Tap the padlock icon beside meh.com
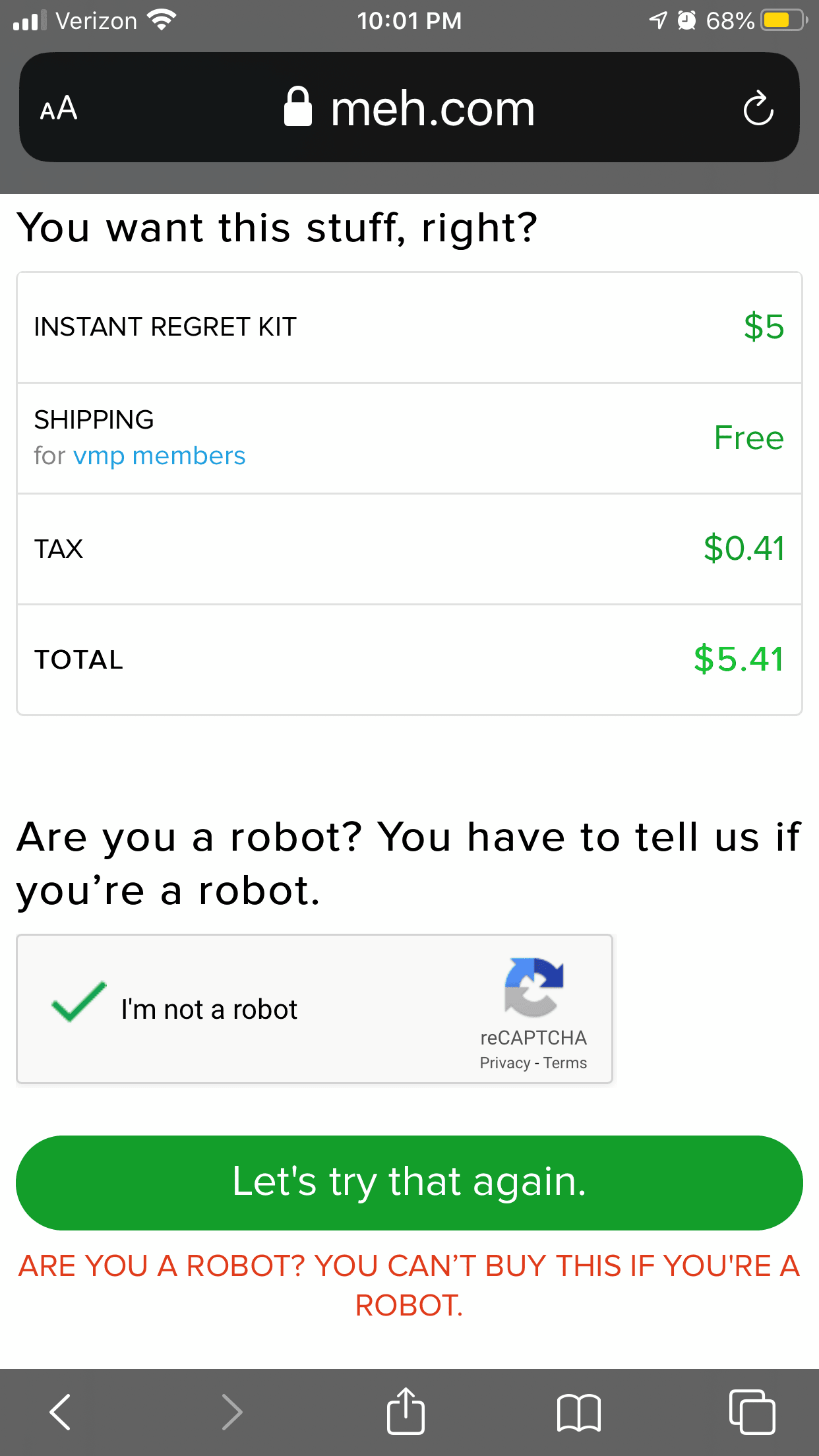Image resolution: width=819 pixels, height=1456 pixels. 297,107
